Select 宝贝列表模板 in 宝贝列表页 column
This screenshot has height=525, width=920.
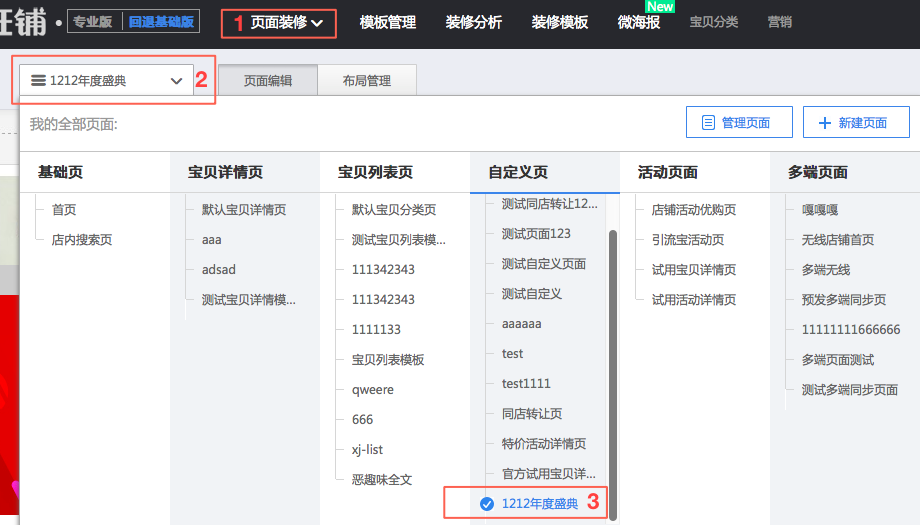[x=388, y=360]
